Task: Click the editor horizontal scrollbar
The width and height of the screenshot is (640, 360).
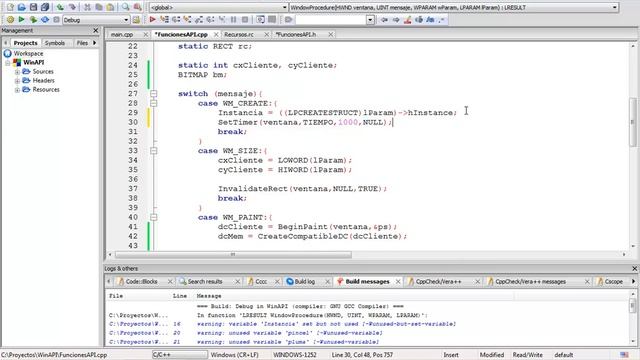Action: [233, 254]
